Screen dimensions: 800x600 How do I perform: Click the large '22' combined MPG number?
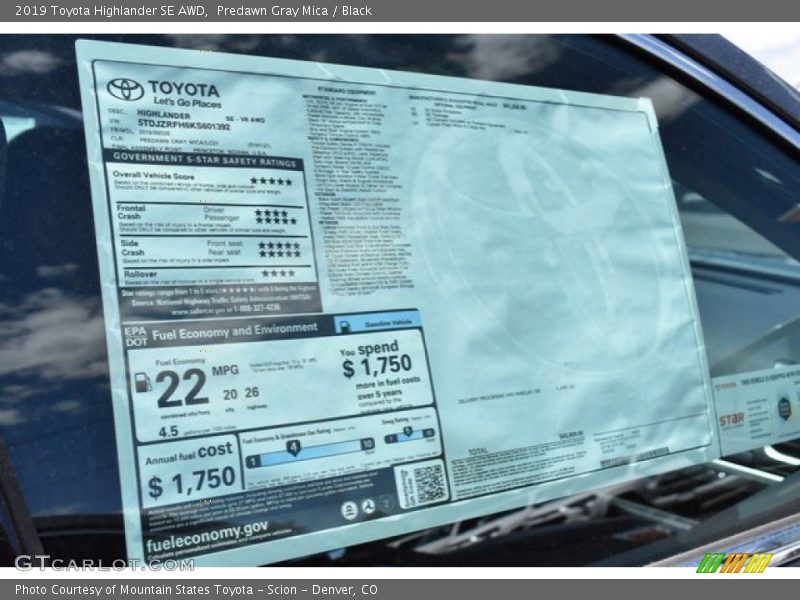182,388
